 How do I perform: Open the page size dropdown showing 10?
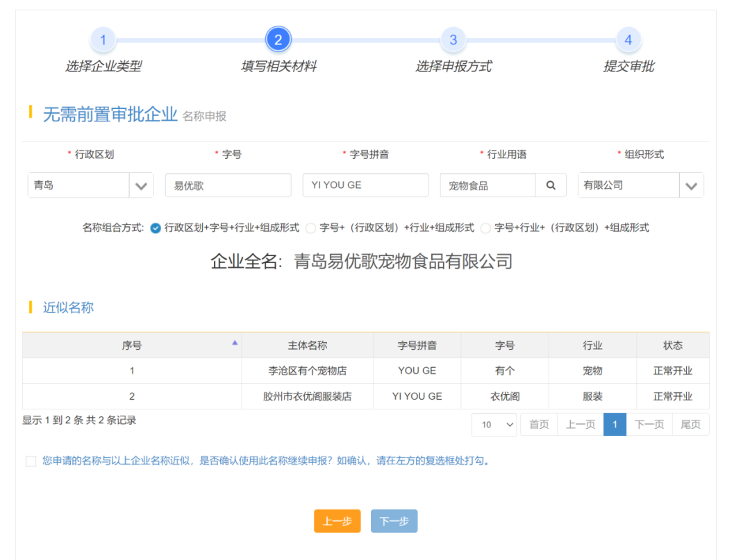[495, 424]
